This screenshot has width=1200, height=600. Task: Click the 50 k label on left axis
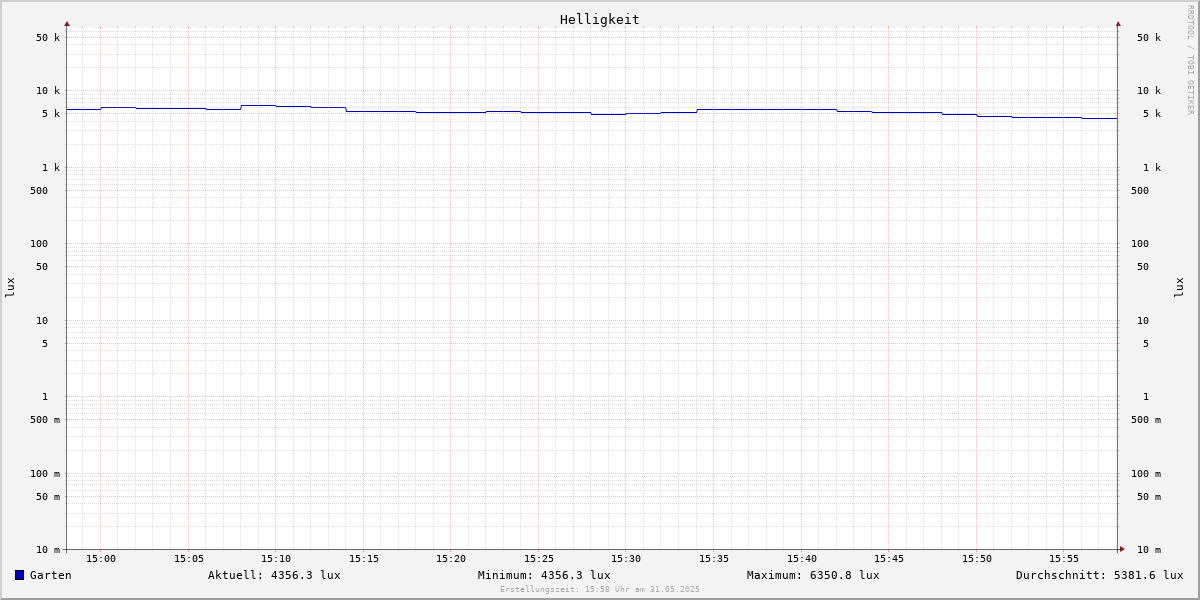pos(48,38)
